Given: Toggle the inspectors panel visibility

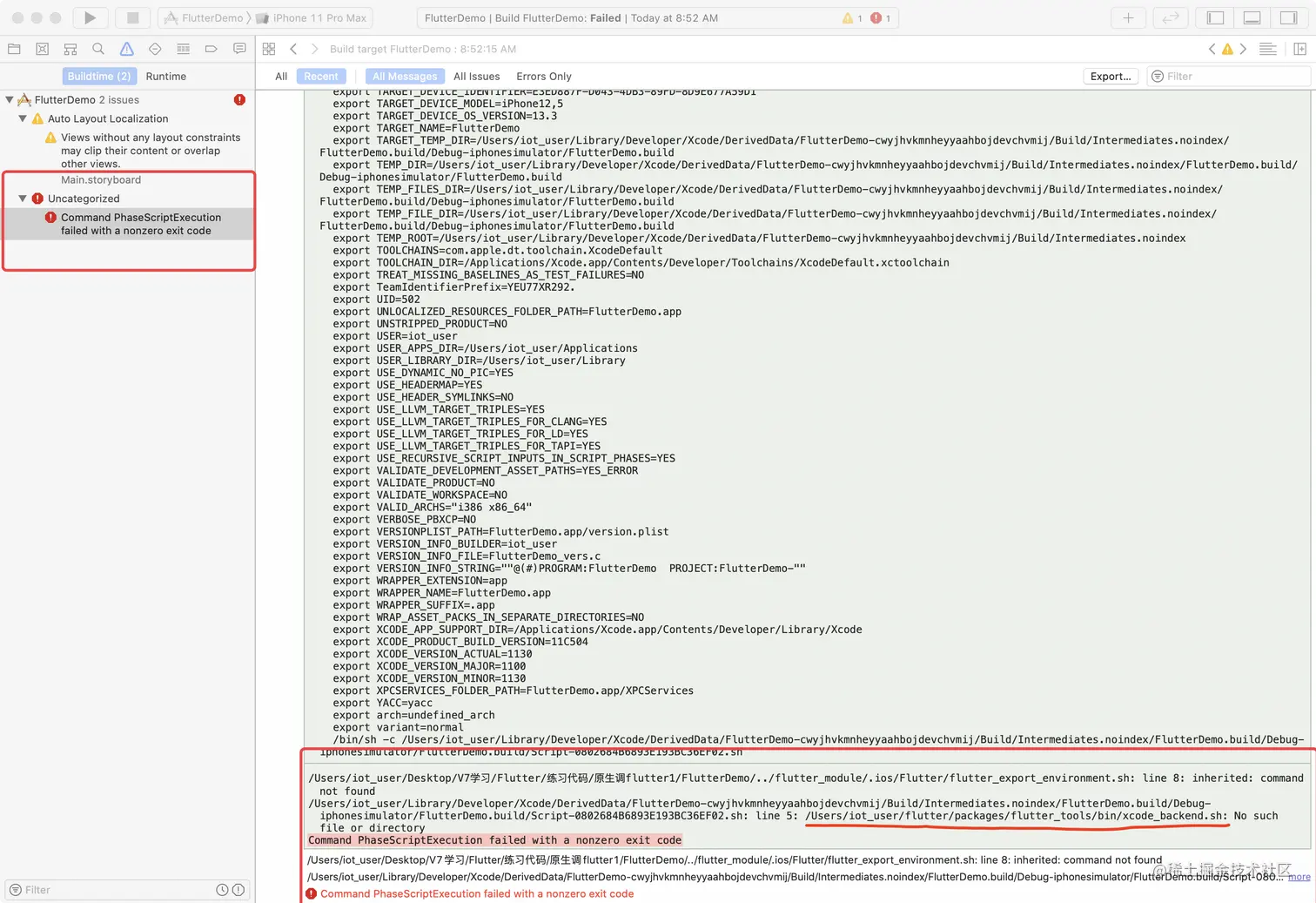Looking at the screenshot, I should coord(1288,17).
